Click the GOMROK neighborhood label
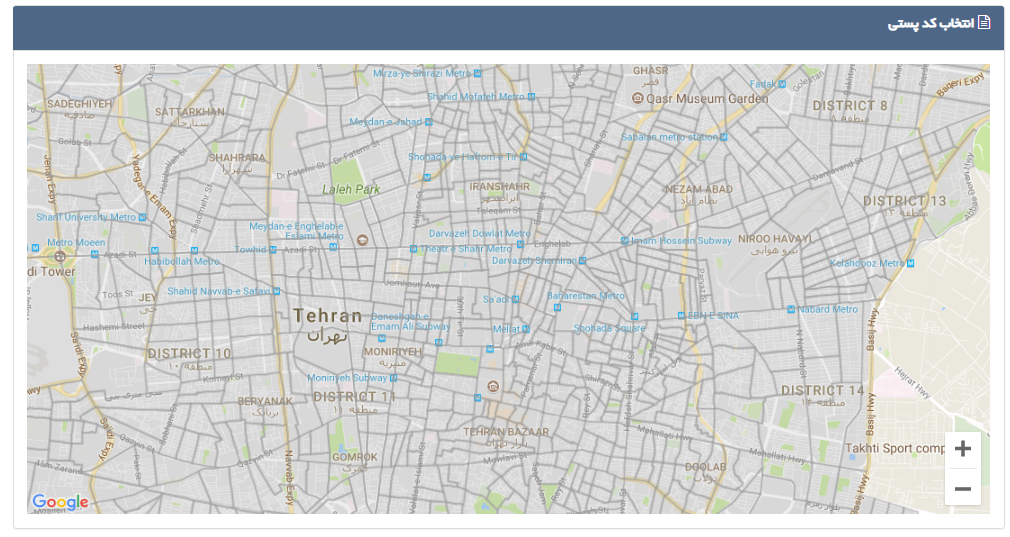 [x=355, y=457]
